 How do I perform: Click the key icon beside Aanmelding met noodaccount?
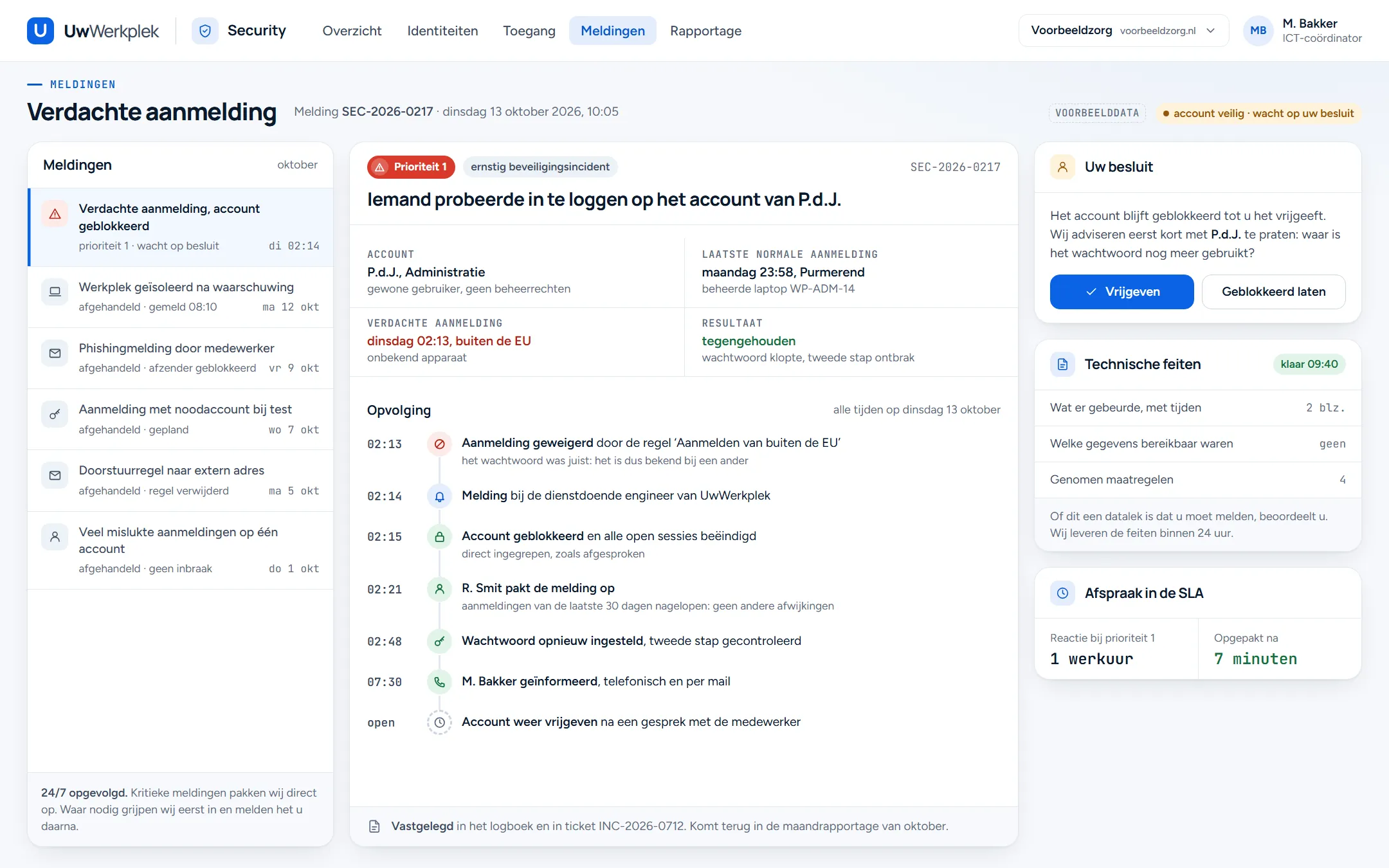tap(55, 414)
